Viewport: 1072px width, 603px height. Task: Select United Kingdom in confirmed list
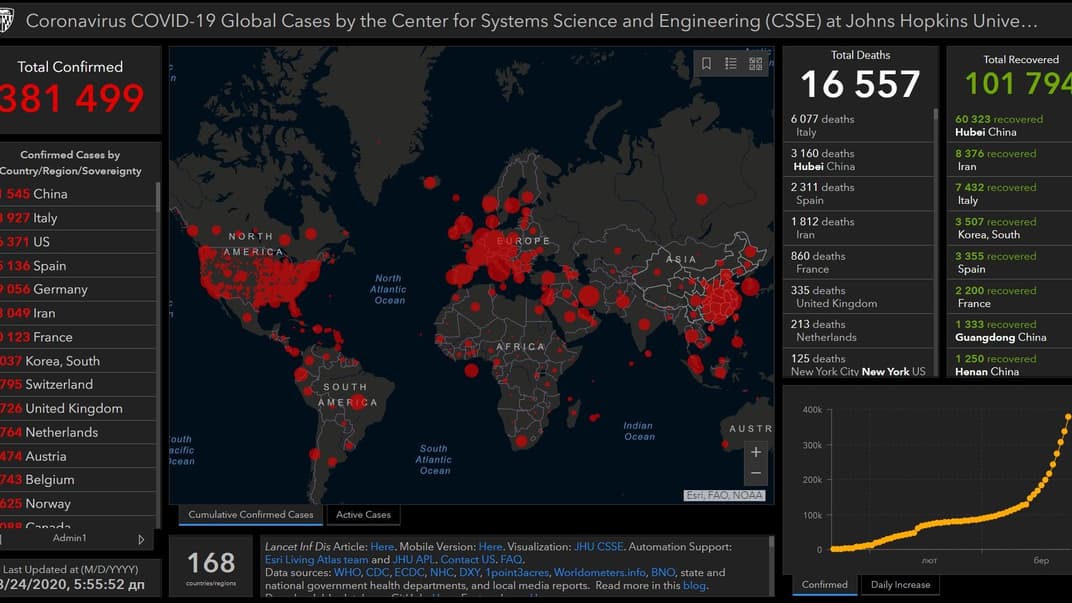coord(78,409)
